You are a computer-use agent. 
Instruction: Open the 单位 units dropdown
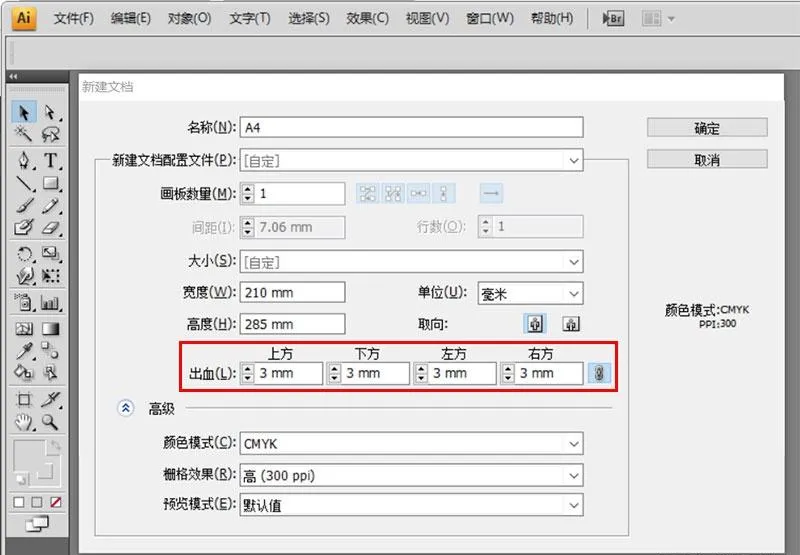pyautogui.click(x=530, y=293)
